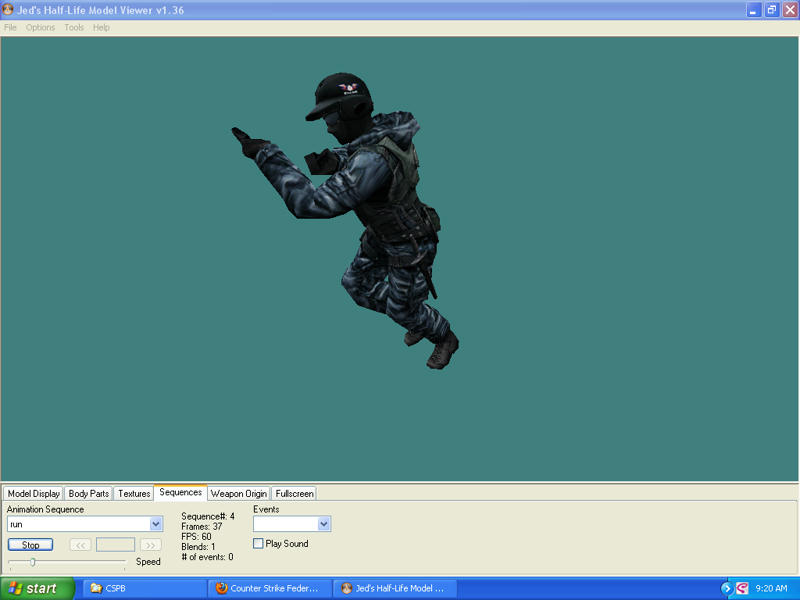Expand the Events dropdown
The height and width of the screenshot is (600, 800).
pos(323,524)
